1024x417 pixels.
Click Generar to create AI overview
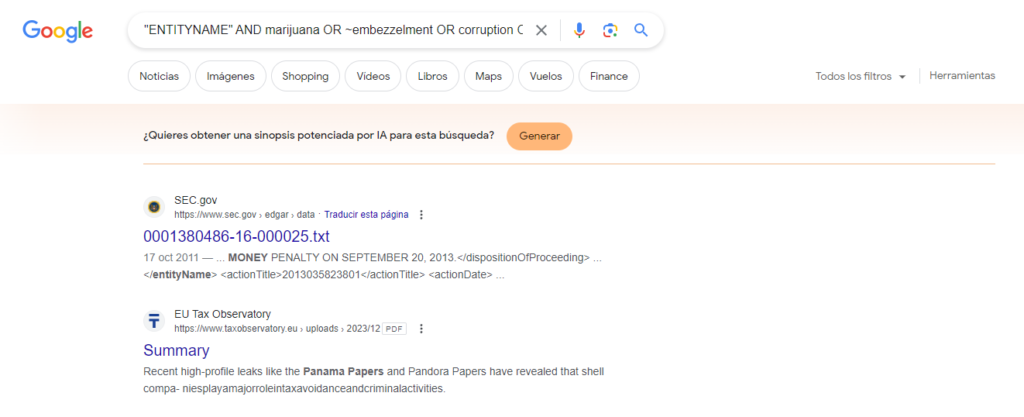coord(539,136)
